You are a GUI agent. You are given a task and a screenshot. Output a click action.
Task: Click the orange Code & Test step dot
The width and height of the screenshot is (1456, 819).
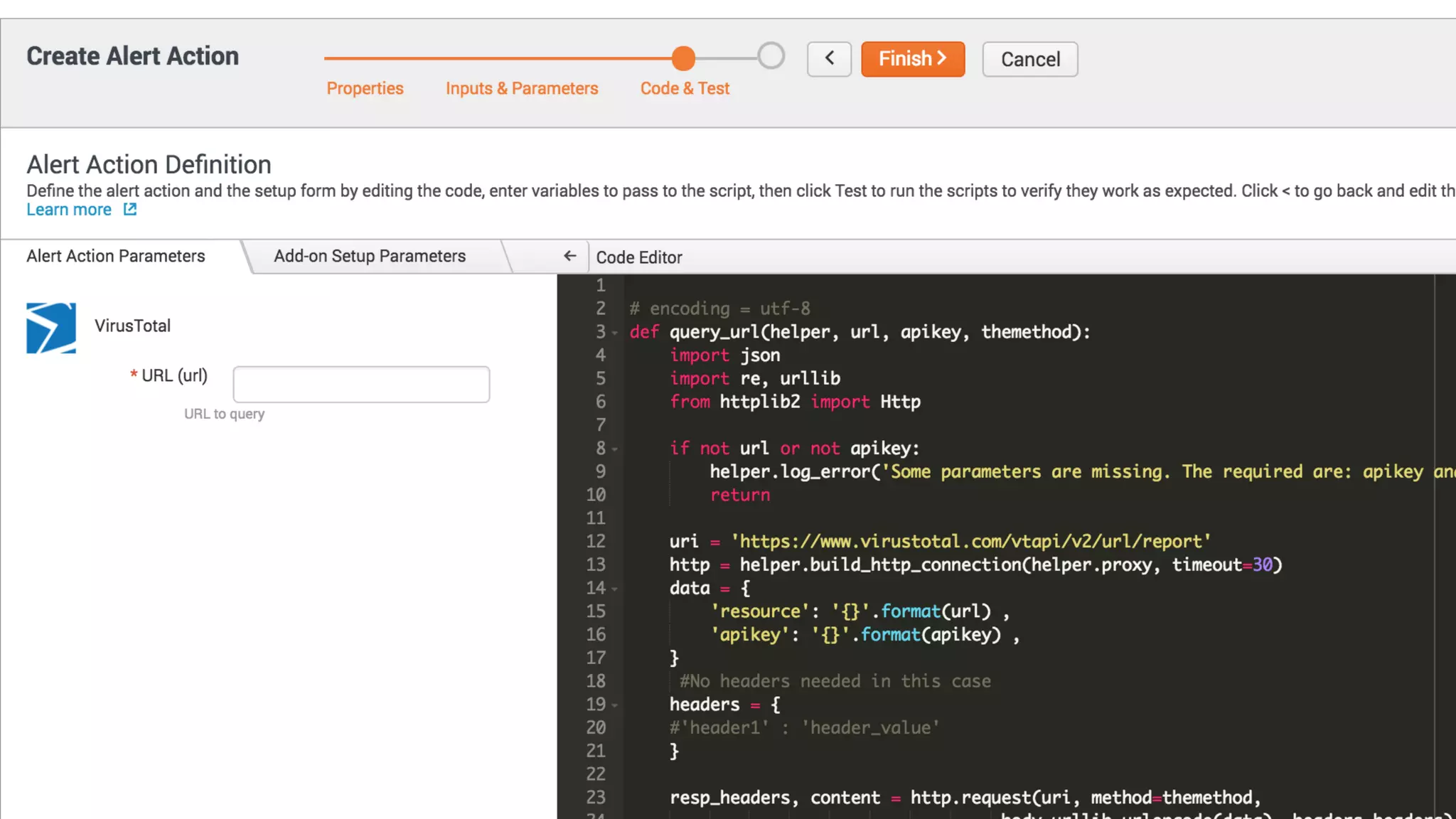(x=683, y=58)
